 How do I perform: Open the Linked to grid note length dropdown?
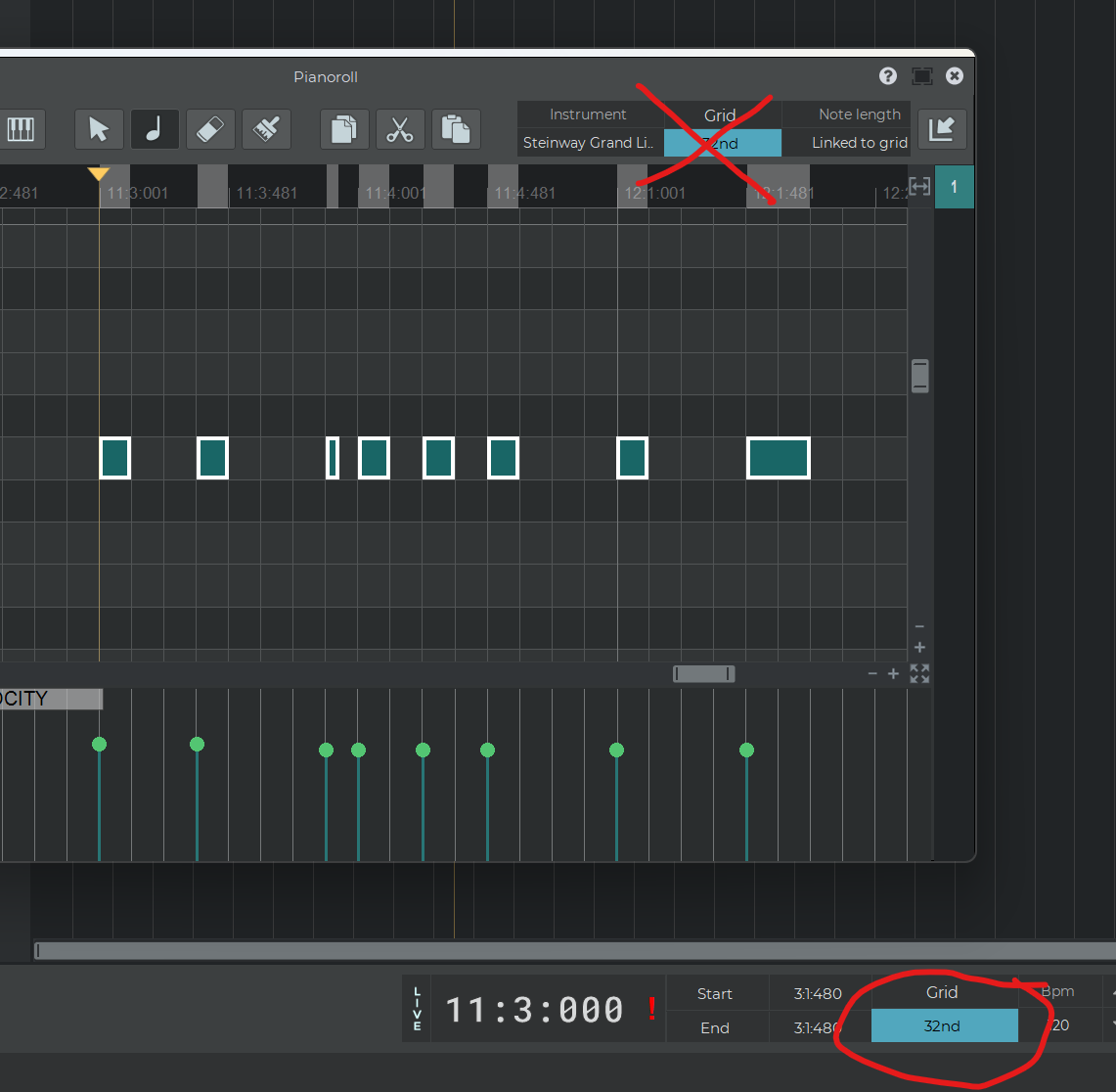pyautogui.click(x=859, y=143)
